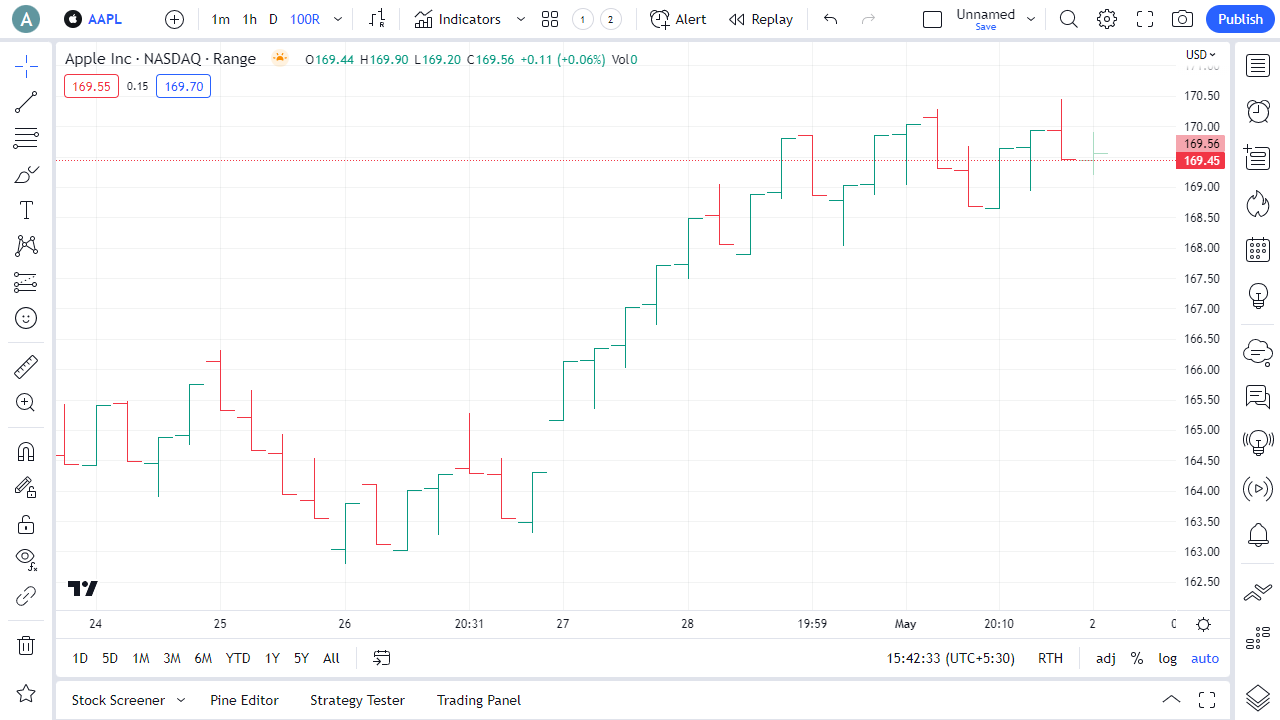Switch to the 1h interval
The width and height of the screenshot is (1280, 720).
point(250,19)
